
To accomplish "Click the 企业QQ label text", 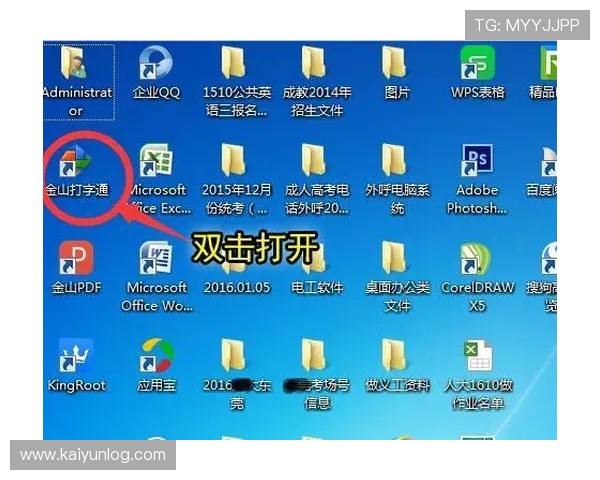I will click(x=156, y=92).
